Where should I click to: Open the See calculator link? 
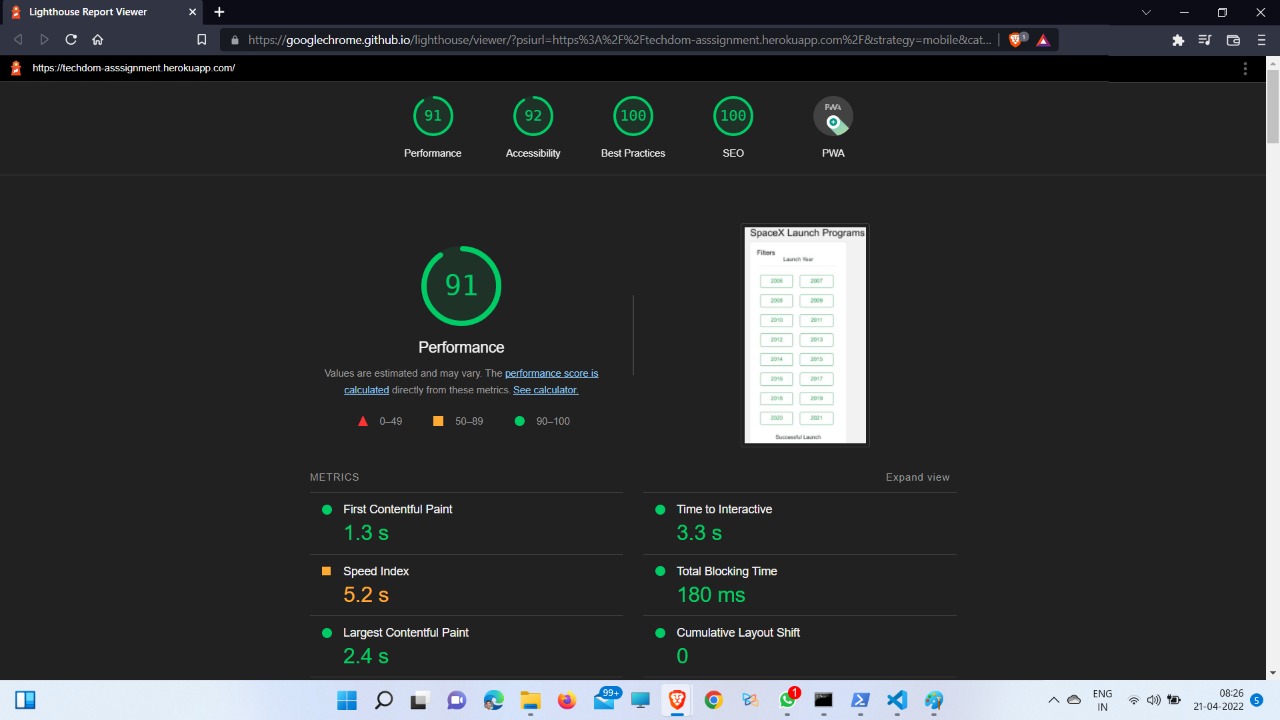point(545,390)
